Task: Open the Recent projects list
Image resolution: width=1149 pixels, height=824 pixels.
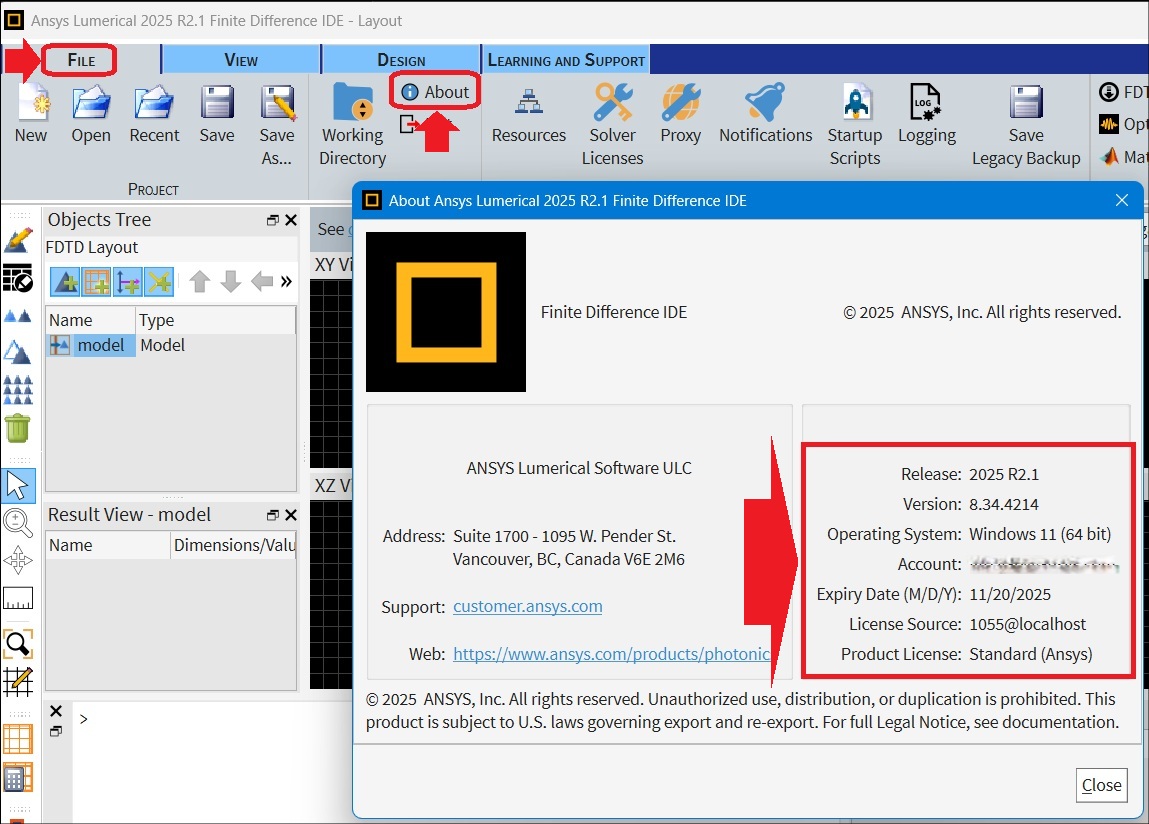Action: point(154,106)
